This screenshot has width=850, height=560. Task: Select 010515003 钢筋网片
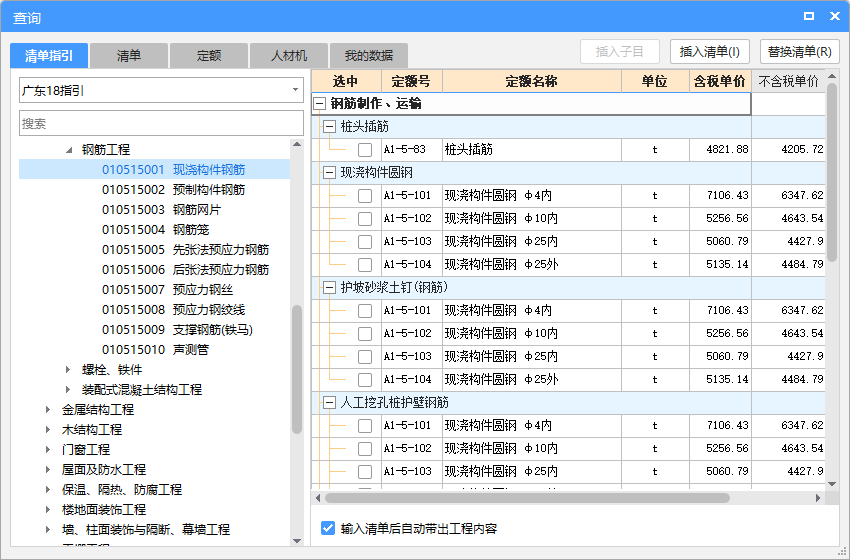click(x=162, y=210)
